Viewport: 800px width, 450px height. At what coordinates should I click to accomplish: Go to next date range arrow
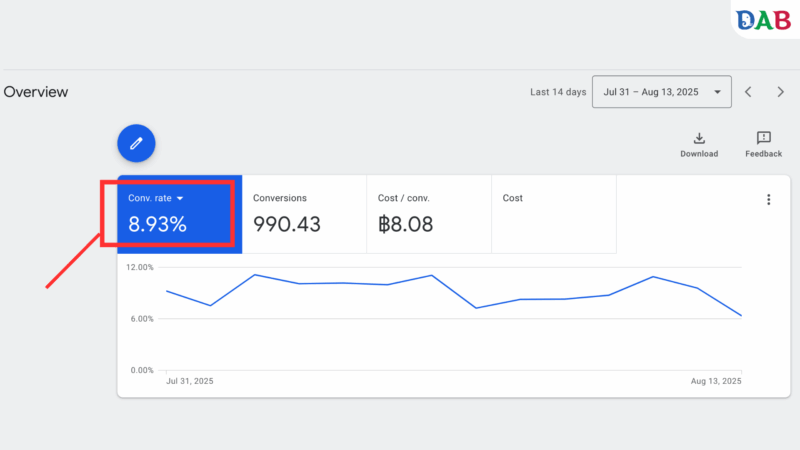[780, 92]
